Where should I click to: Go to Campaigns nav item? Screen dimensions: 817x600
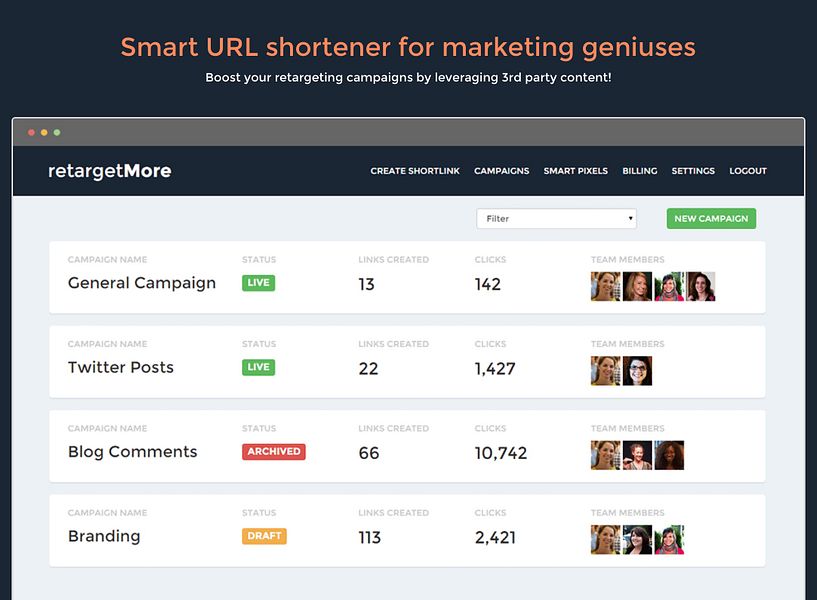501,171
